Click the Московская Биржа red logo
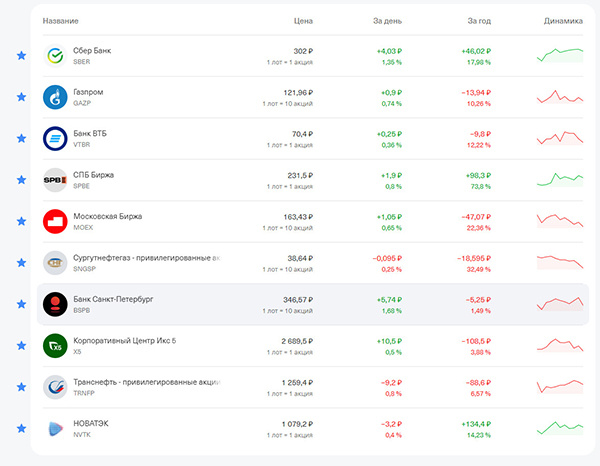This screenshot has width=600, height=466. (x=55, y=221)
